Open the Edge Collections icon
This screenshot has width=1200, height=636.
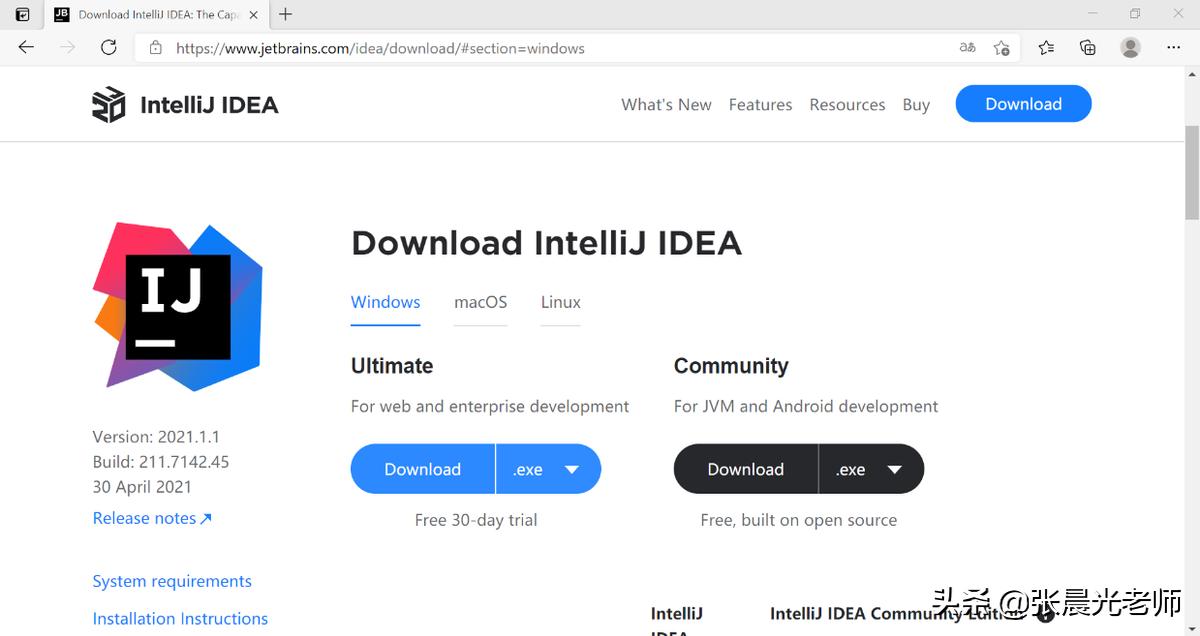coord(1088,47)
